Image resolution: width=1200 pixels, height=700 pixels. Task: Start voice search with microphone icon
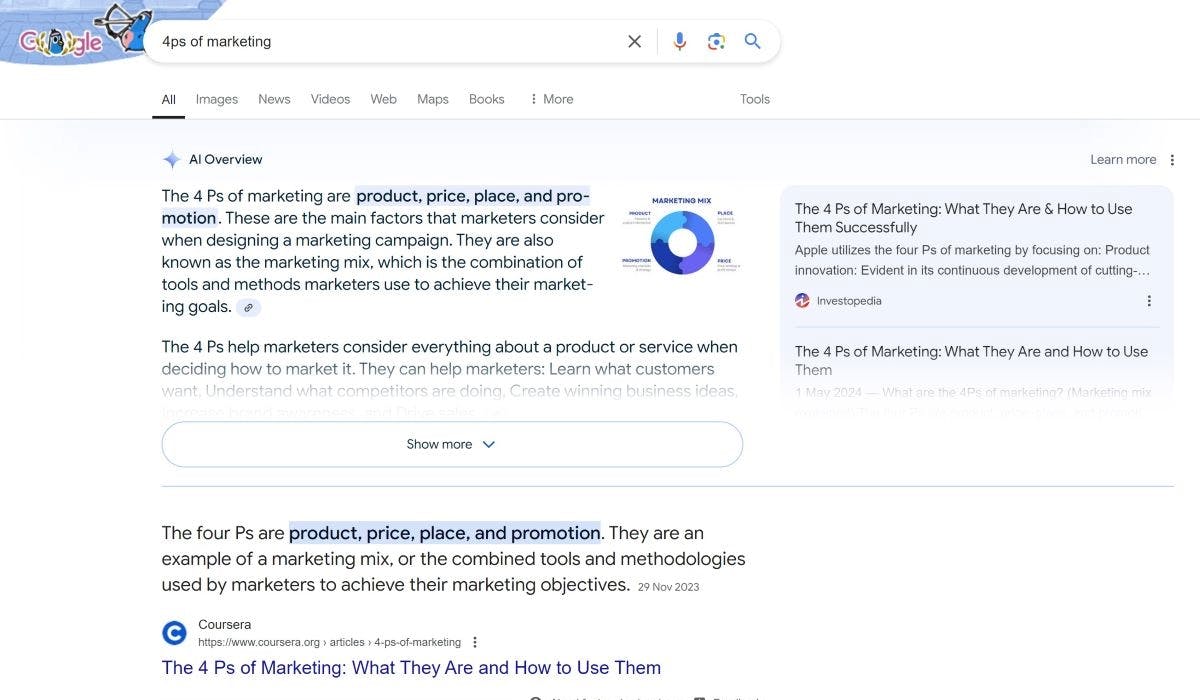click(x=680, y=41)
